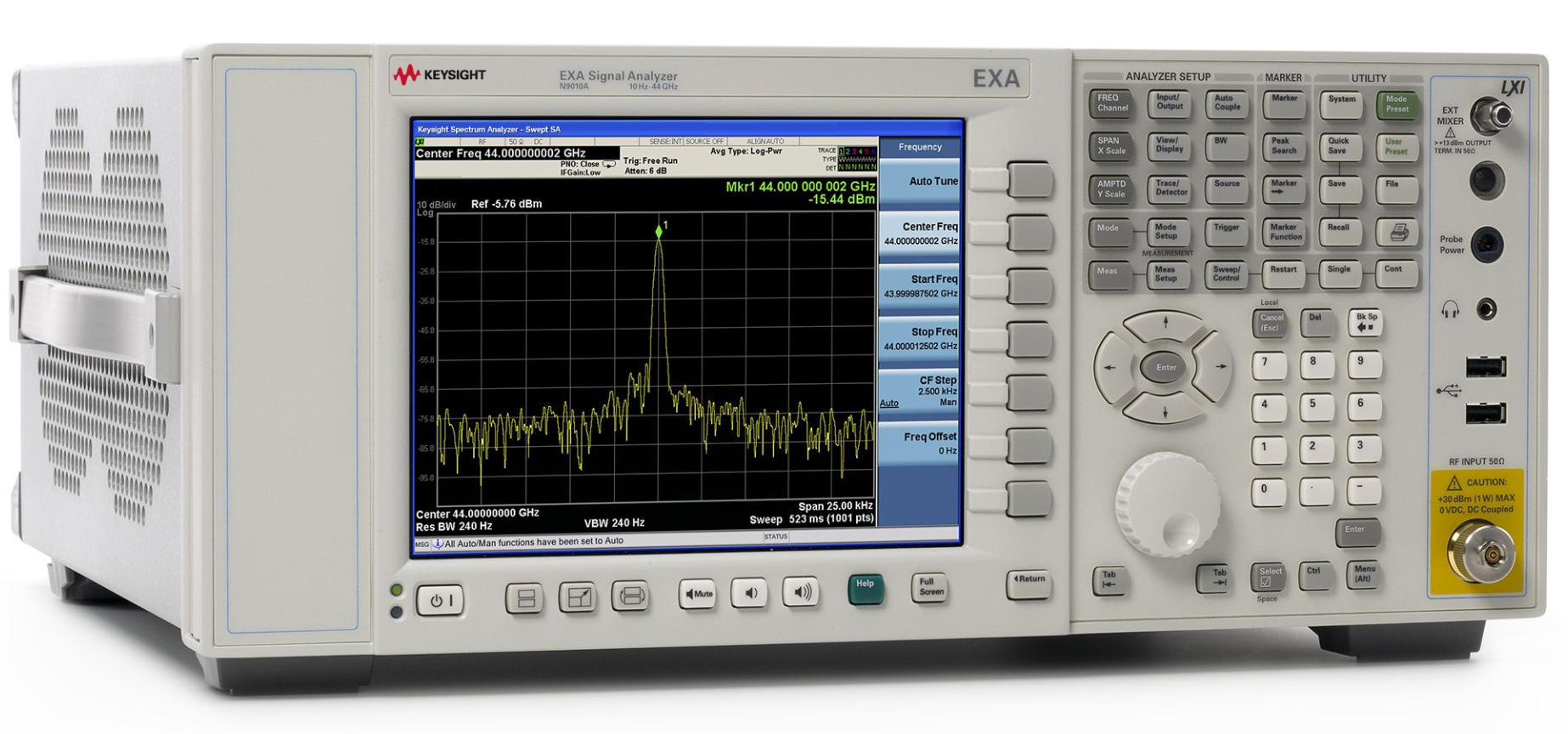
Task: Open the SPAN X Scale key
Action: pyautogui.click(x=1111, y=147)
